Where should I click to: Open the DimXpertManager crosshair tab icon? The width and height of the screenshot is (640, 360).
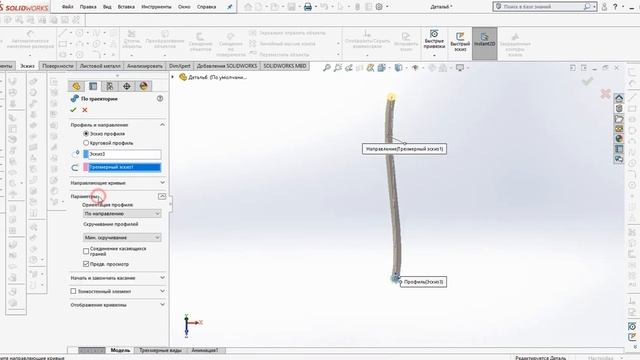click(127, 86)
